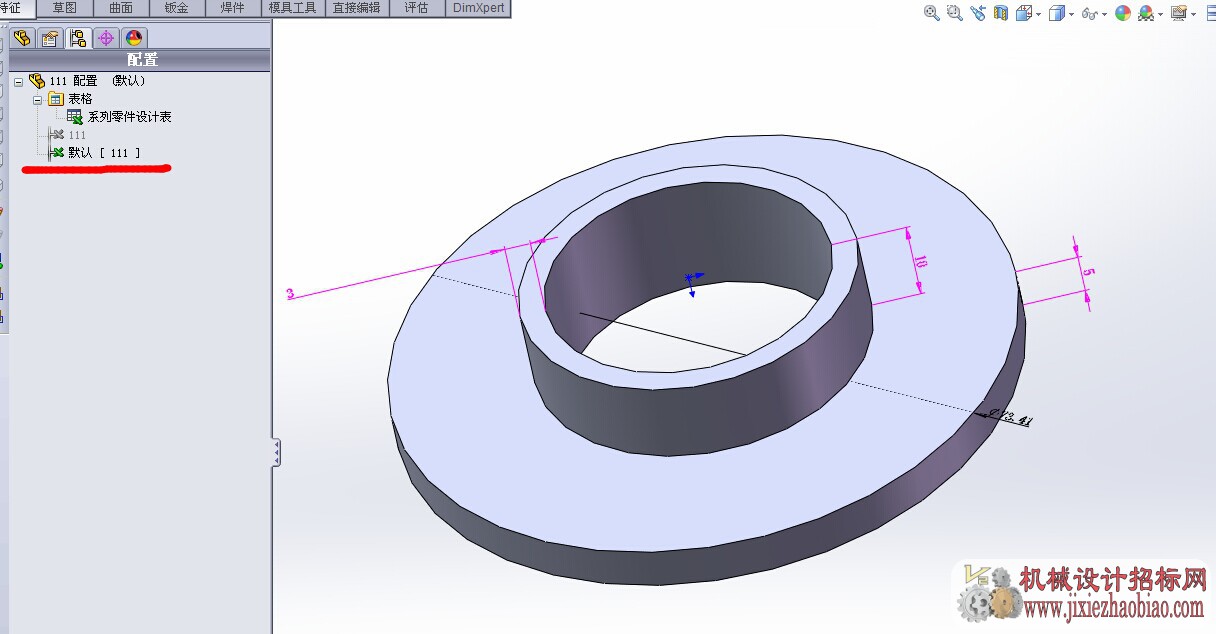
Task: Switch to the 曲面 tab
Action: click(x=121, y=8)
